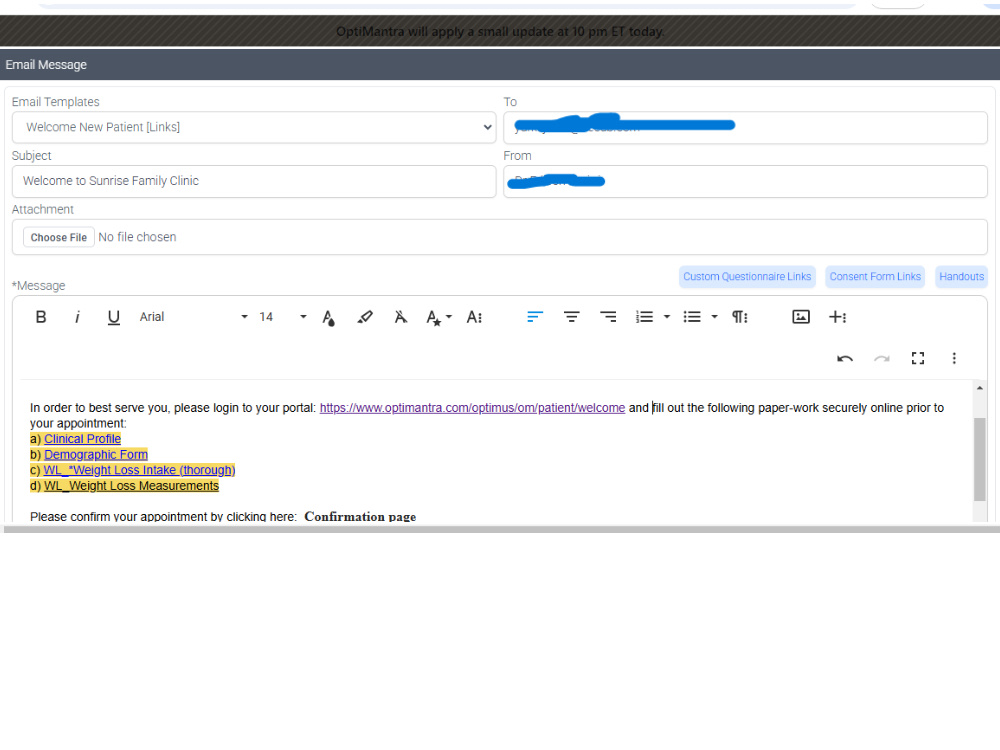Click Choose File for attachment
Screen dimensions: 1000x750
point(59,237)
